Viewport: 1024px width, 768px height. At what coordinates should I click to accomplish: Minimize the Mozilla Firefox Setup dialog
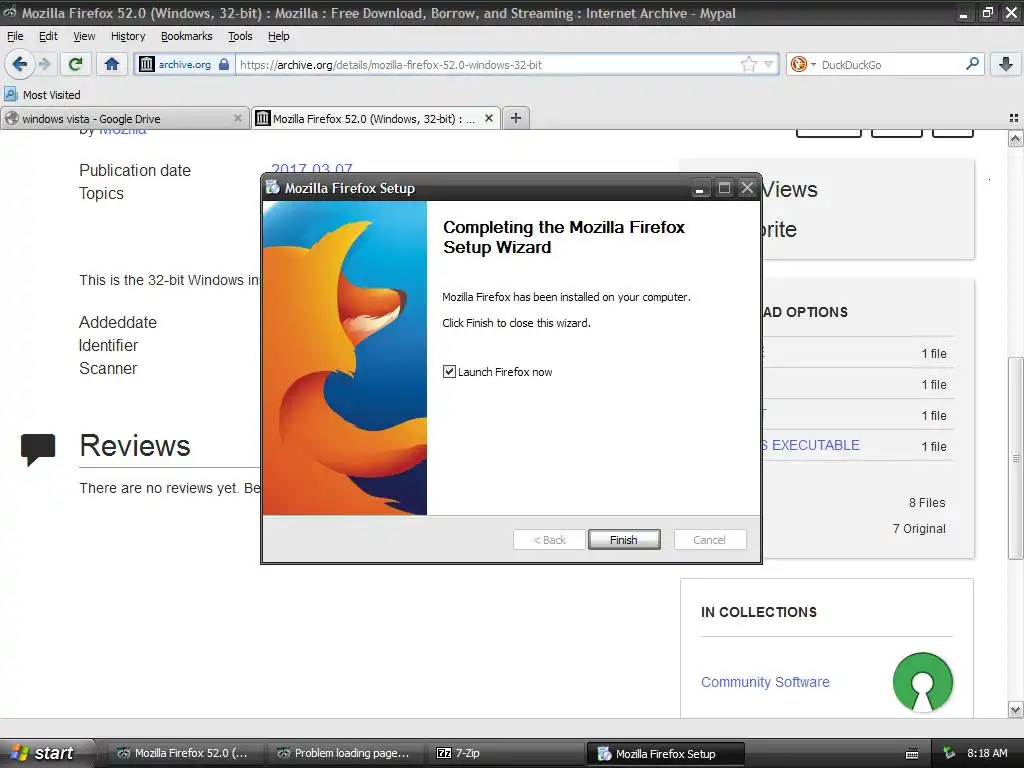(699, 188)
